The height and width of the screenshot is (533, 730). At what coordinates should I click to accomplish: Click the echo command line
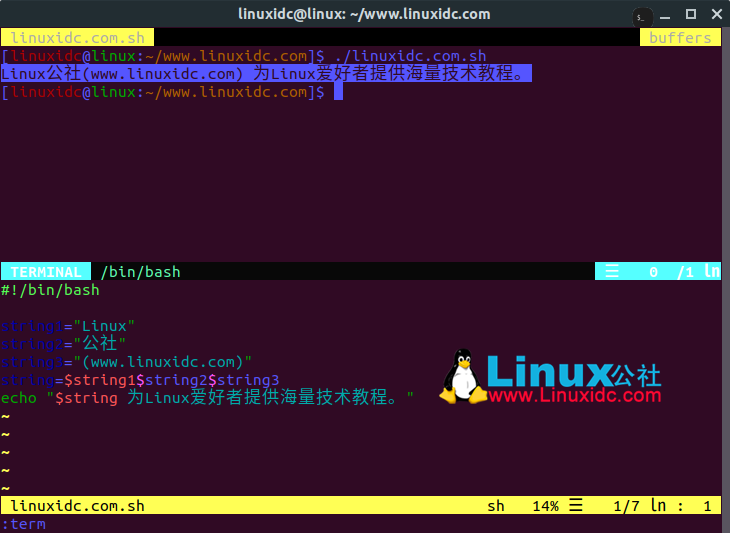pos(207,398)
